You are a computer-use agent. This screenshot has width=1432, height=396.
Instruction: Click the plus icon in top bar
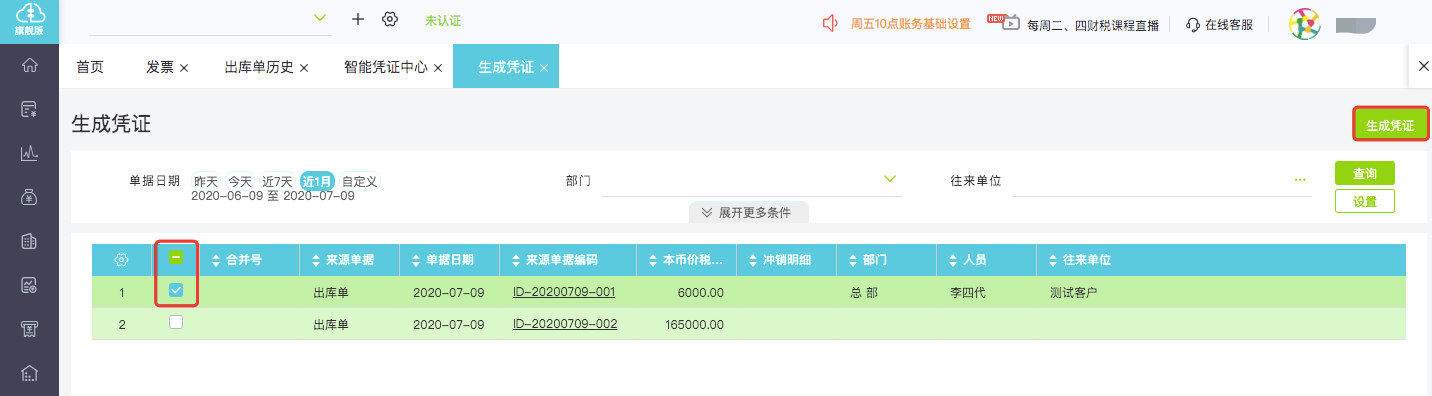(358, 19)
